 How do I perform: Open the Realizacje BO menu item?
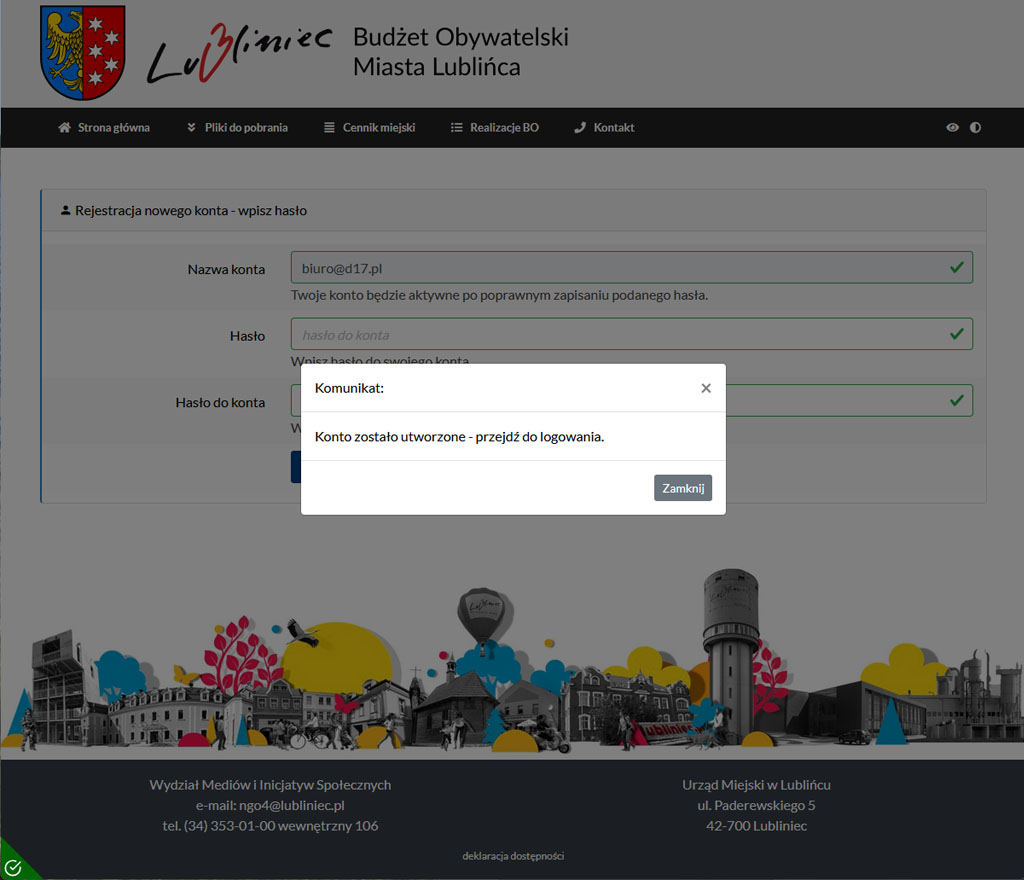pyautogui.click(x=494, y=128)
